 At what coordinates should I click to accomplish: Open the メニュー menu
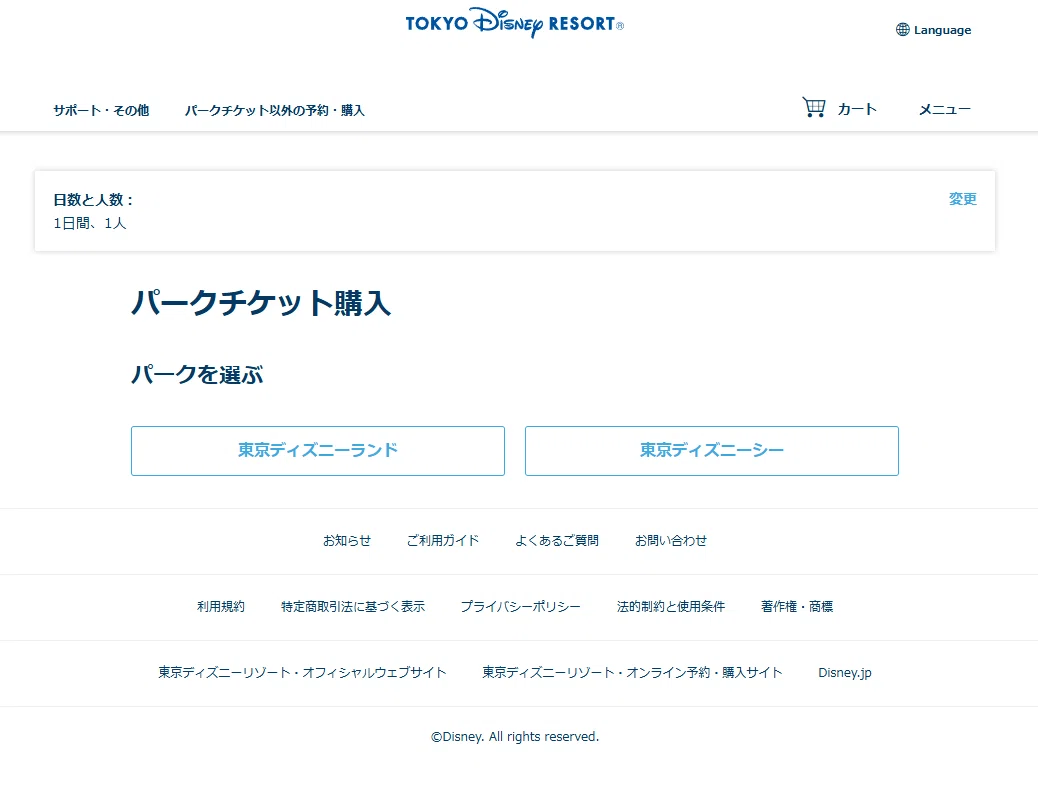point(945,109)
